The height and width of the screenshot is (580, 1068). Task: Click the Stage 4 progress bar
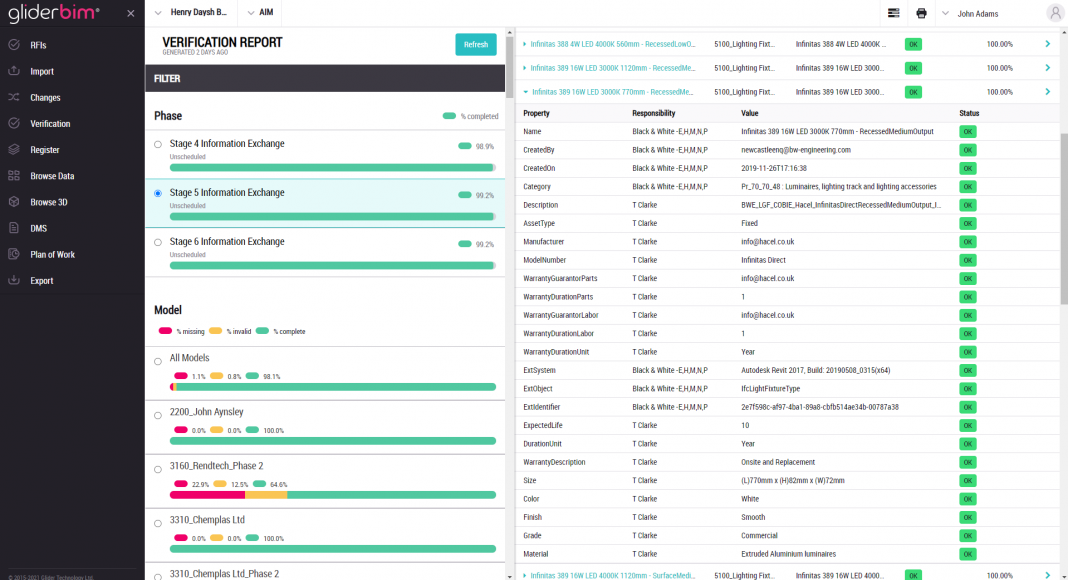332,167
